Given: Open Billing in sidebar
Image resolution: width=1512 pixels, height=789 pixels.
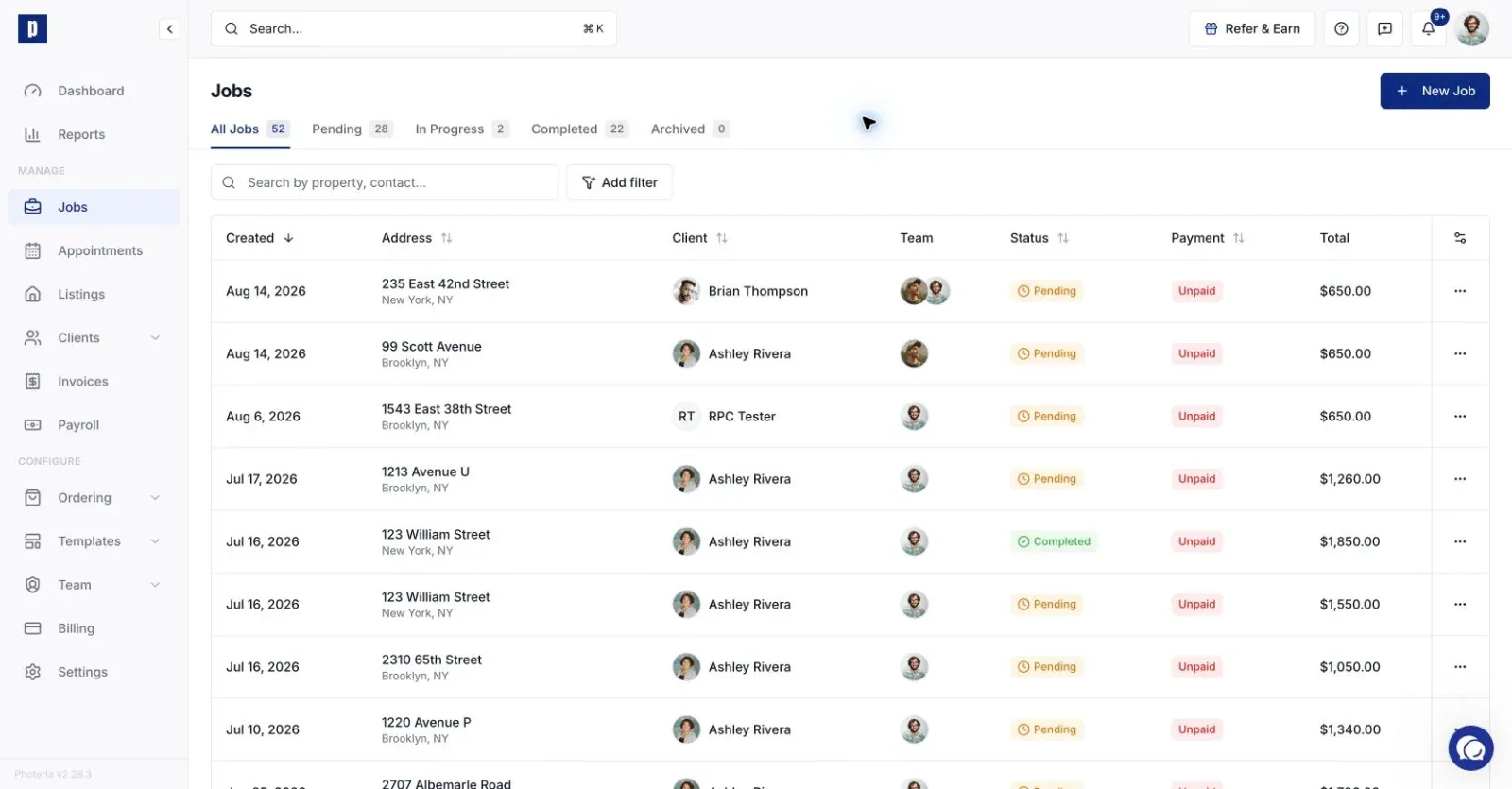Looking at the screenshot, I should (x=94, y=628).
